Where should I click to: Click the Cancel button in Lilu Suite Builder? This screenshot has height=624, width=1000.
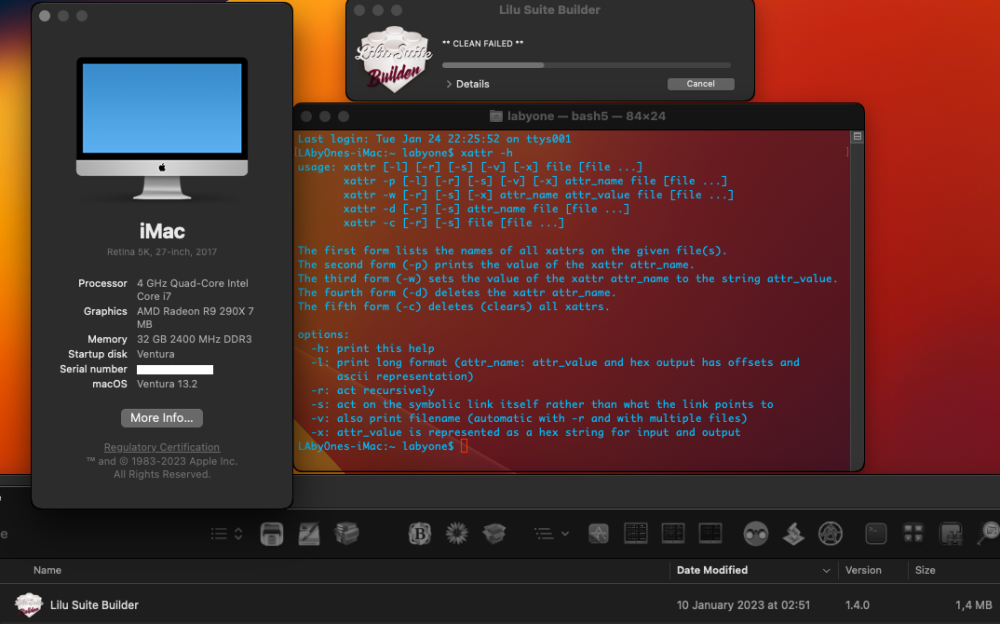pyautogui.click(x=700, y=84)
